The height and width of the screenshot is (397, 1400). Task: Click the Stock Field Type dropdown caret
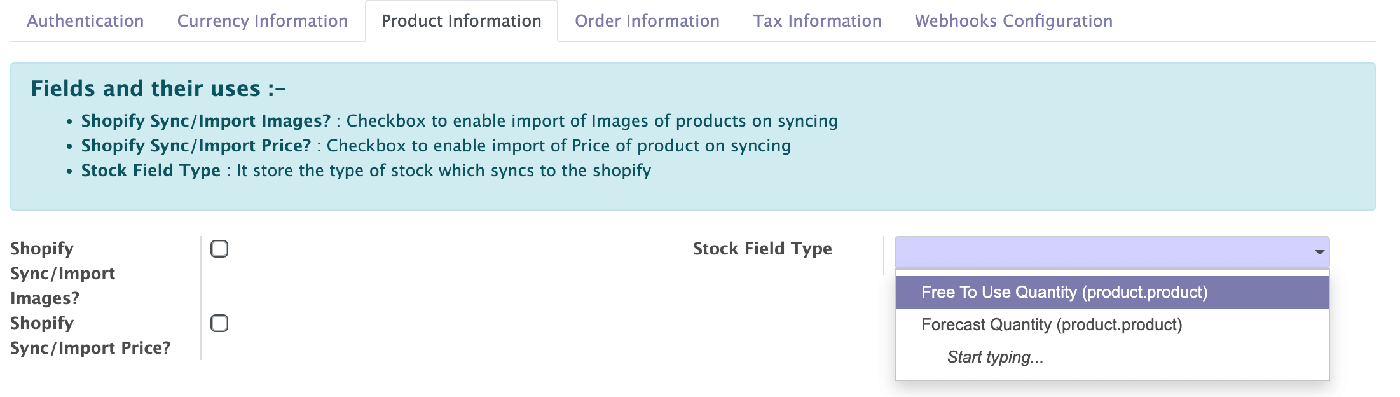[x=1319, y=252]
